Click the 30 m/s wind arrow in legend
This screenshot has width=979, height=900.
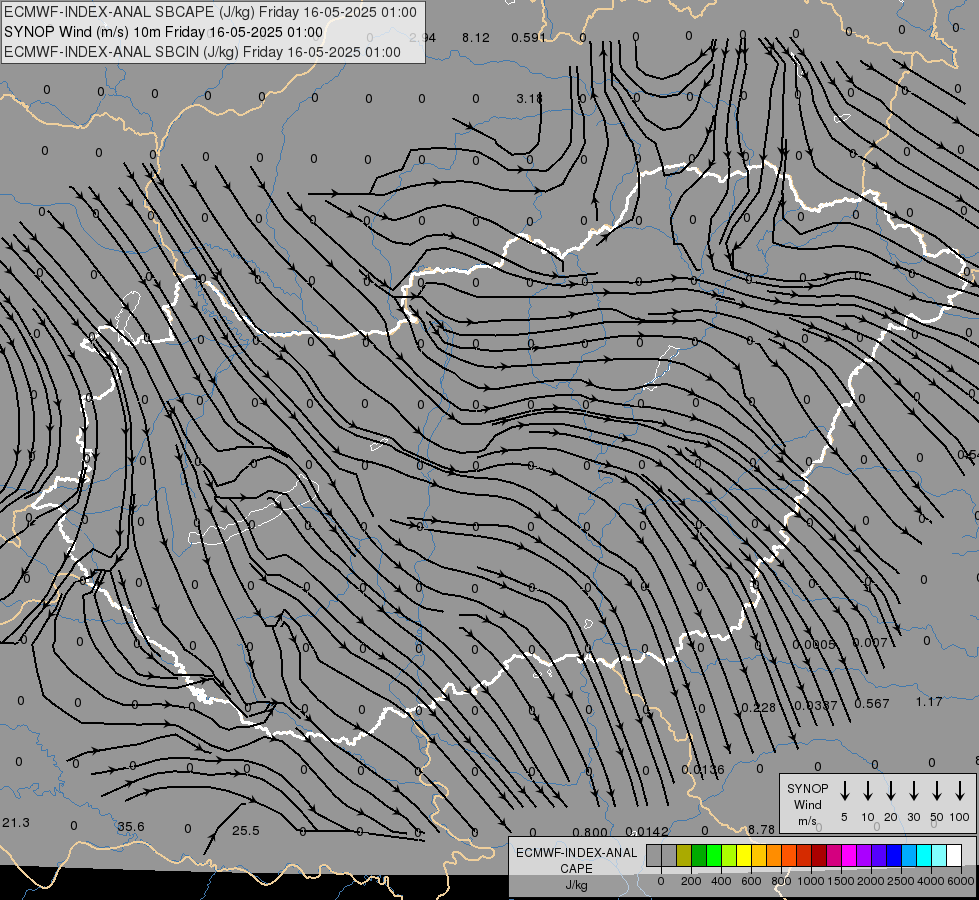[x=913, y=791]
